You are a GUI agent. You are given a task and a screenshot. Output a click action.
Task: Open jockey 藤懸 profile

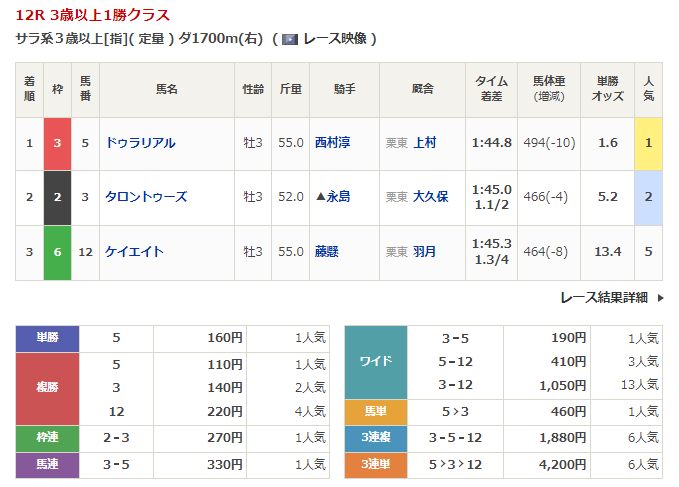pos(327,251)
